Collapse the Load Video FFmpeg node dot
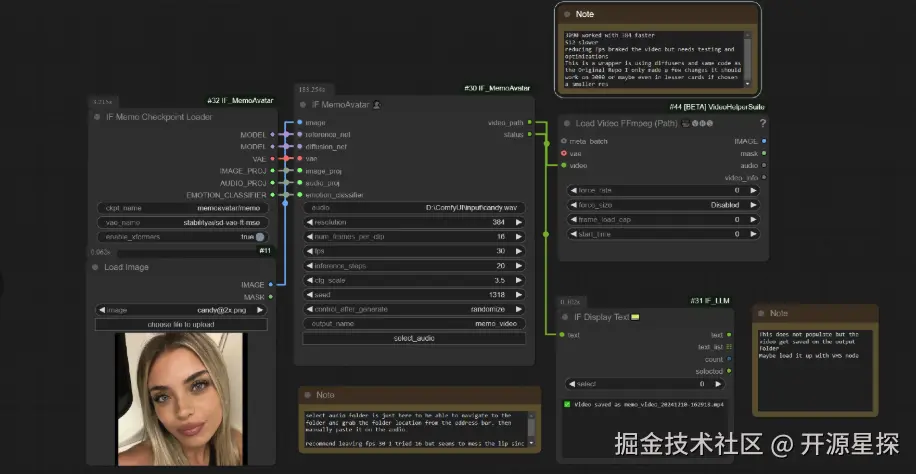Screen dimensions: 916x474 tap(567, 123)
